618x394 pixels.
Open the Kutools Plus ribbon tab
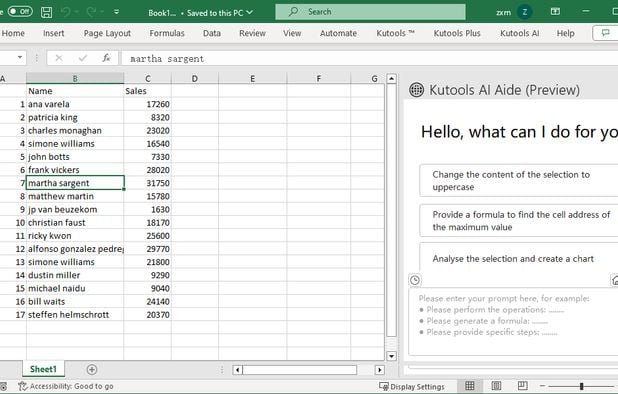coord(457,33)
